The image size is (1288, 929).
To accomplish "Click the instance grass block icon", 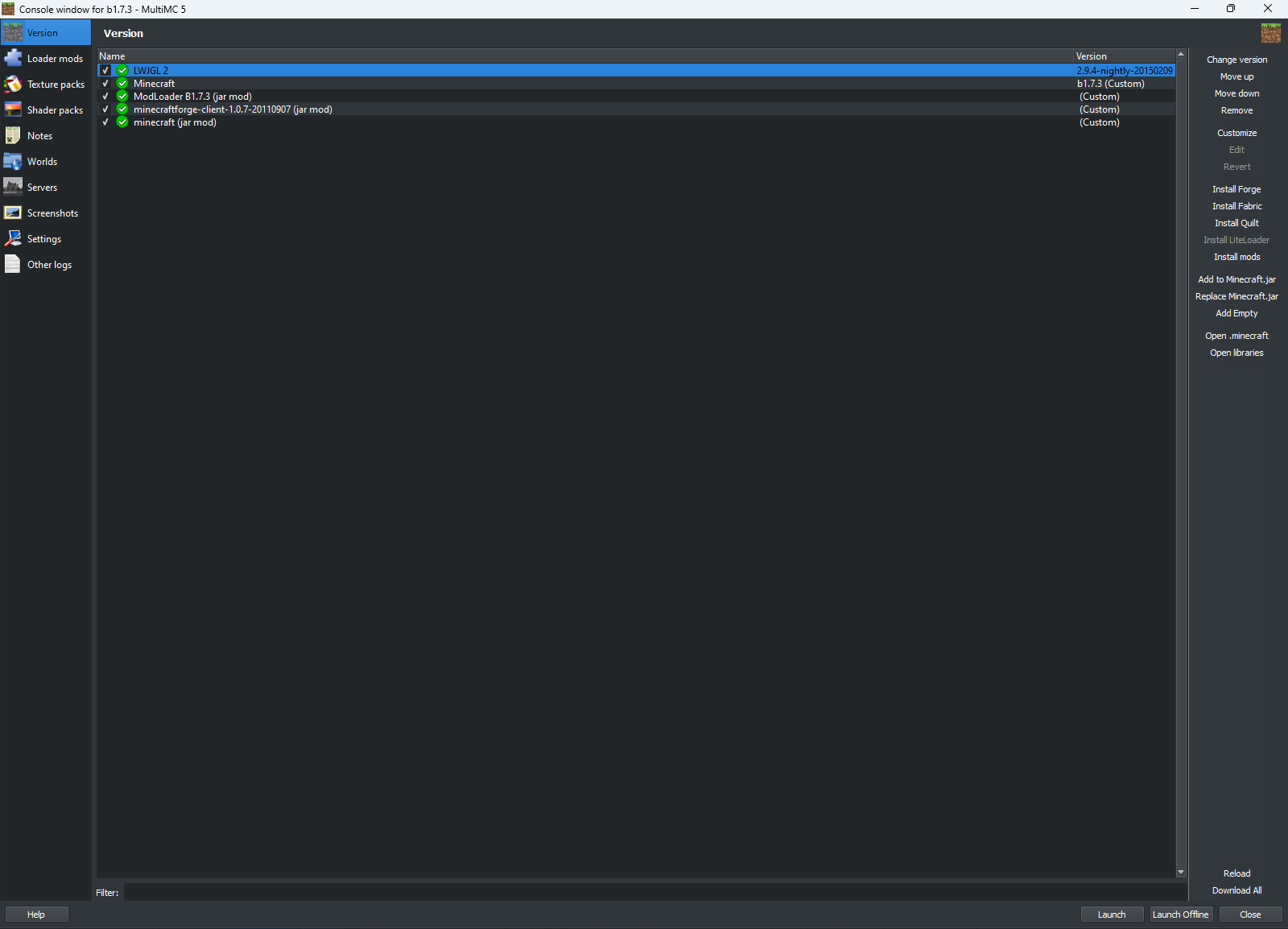I will coord(1271,33).
